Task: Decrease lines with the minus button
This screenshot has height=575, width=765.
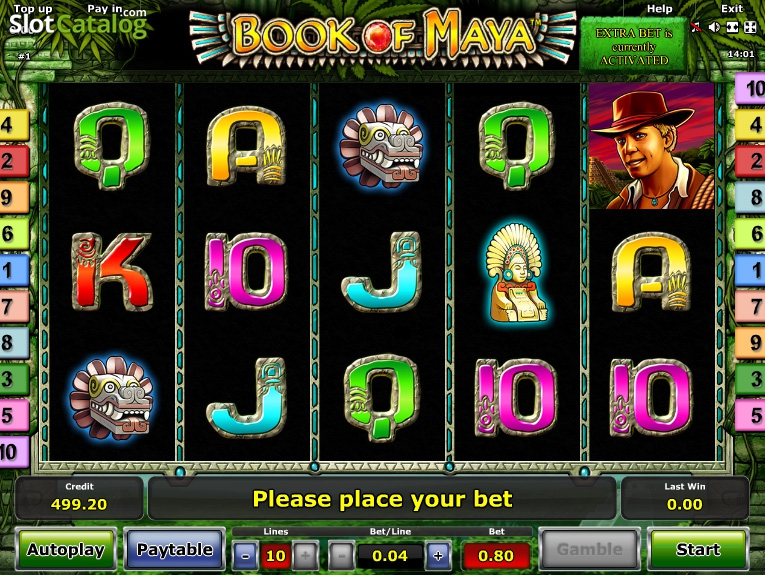Action: click(245, 555)
